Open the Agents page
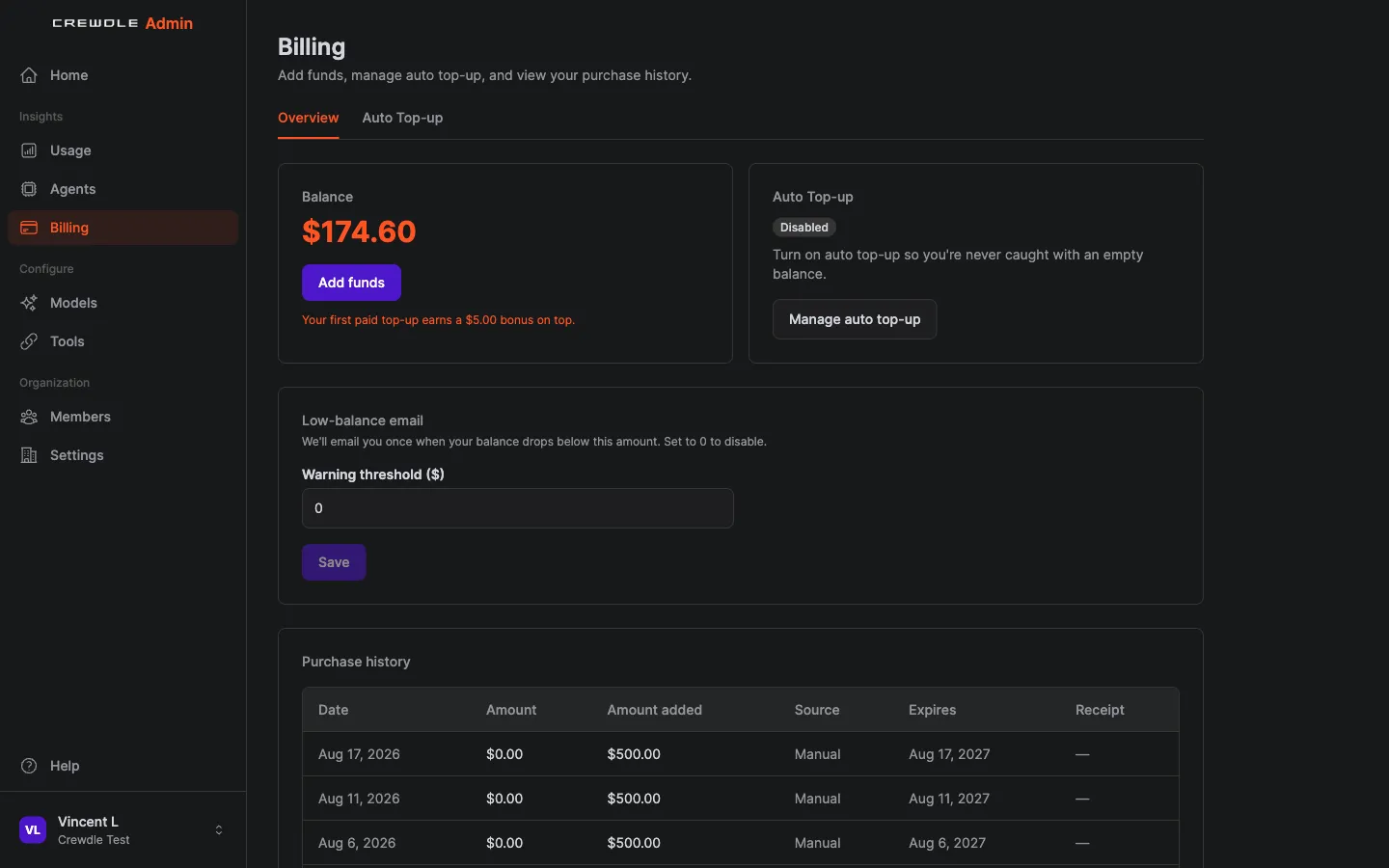The image size is (1389, 868). click(123, 189)
